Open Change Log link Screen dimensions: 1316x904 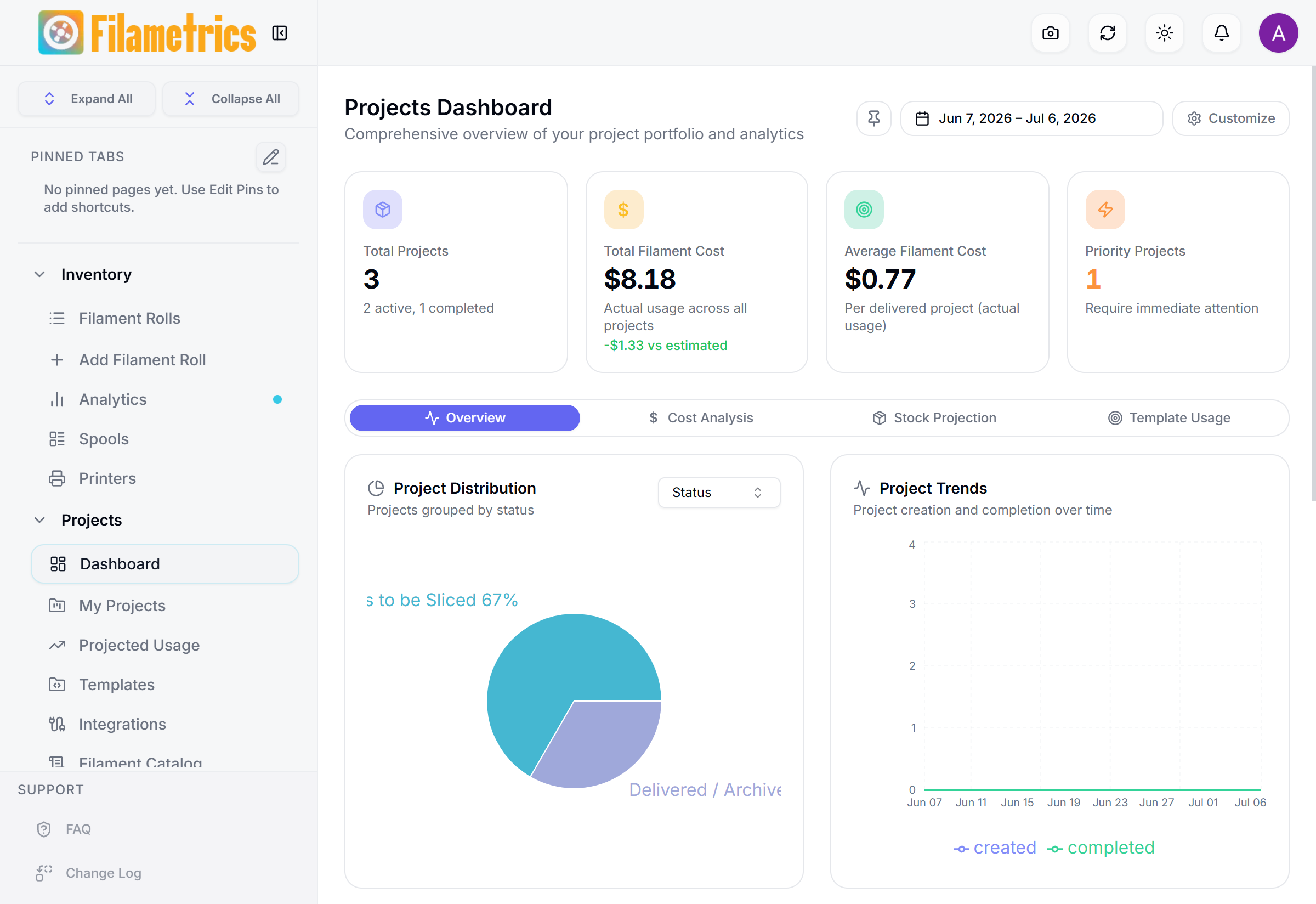pyautogui.click(x=88, y=873)
